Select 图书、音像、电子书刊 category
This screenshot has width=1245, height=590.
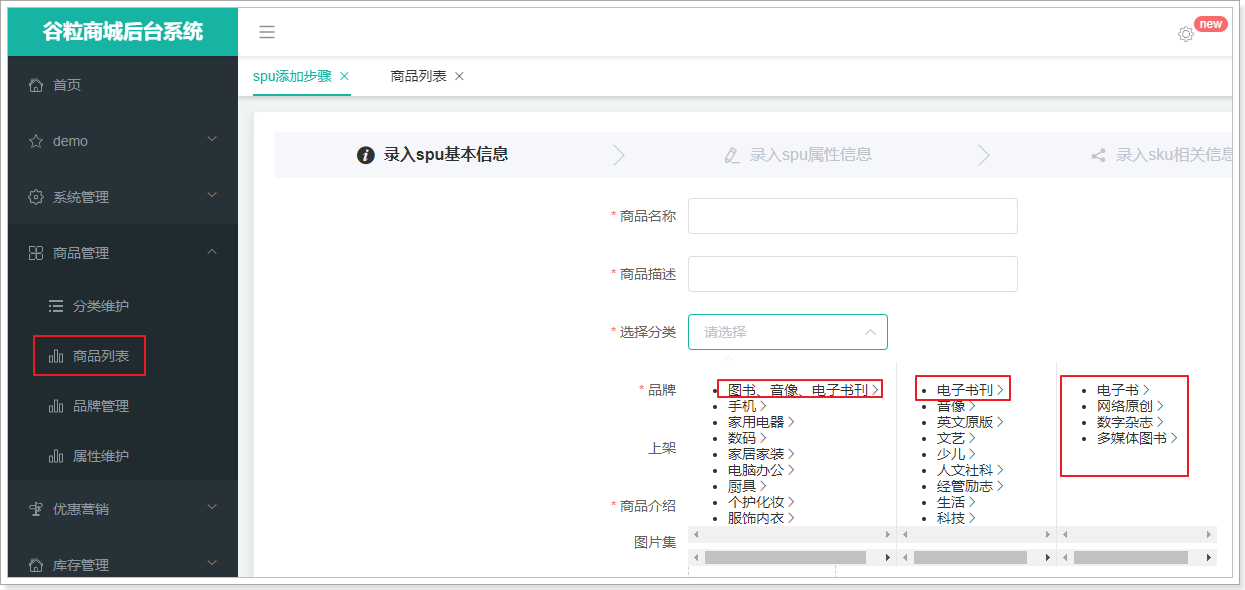(797, 390)
